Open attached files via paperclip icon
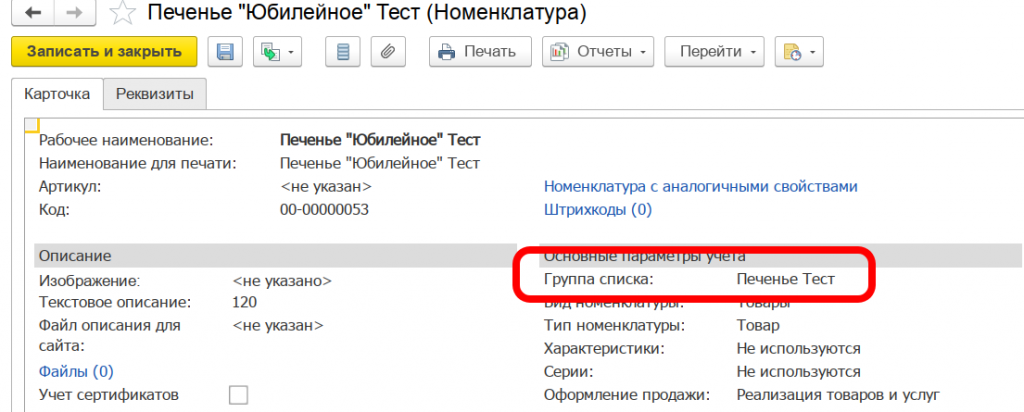This screenshot has width=1024, height=412. (386, 51)
